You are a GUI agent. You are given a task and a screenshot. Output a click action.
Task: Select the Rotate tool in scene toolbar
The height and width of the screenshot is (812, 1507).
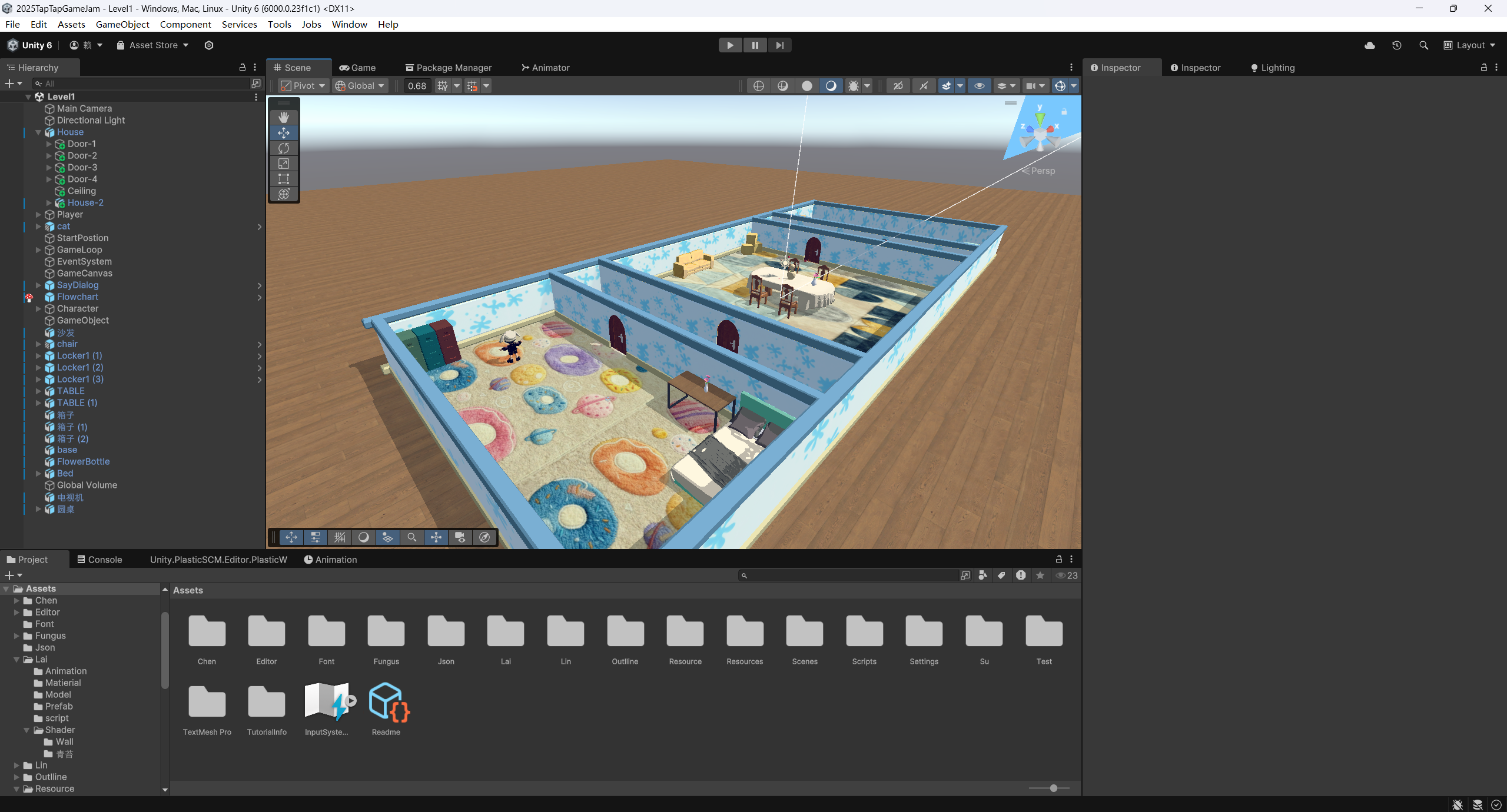[x=284, y=148]
